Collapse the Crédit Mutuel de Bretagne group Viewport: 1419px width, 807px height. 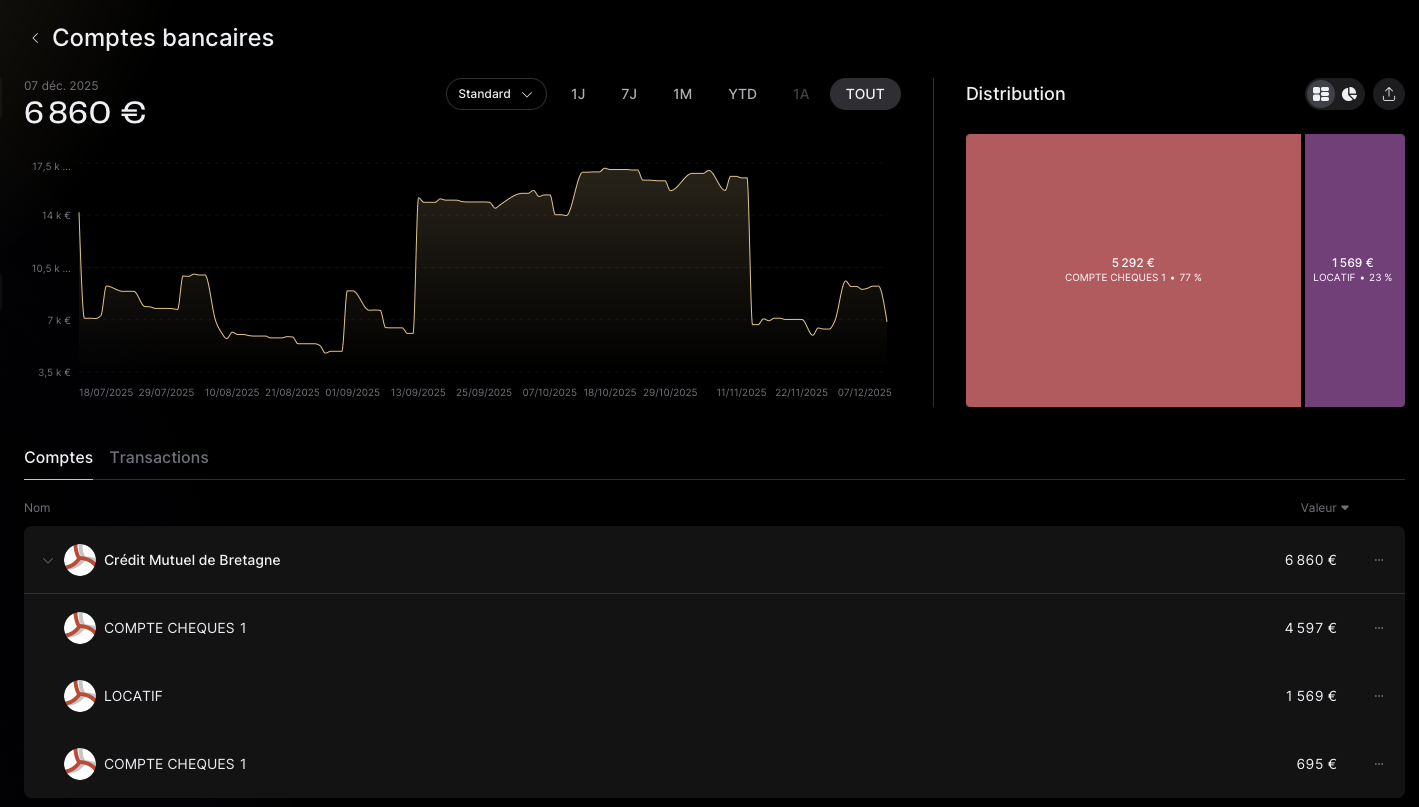[47, 561]
